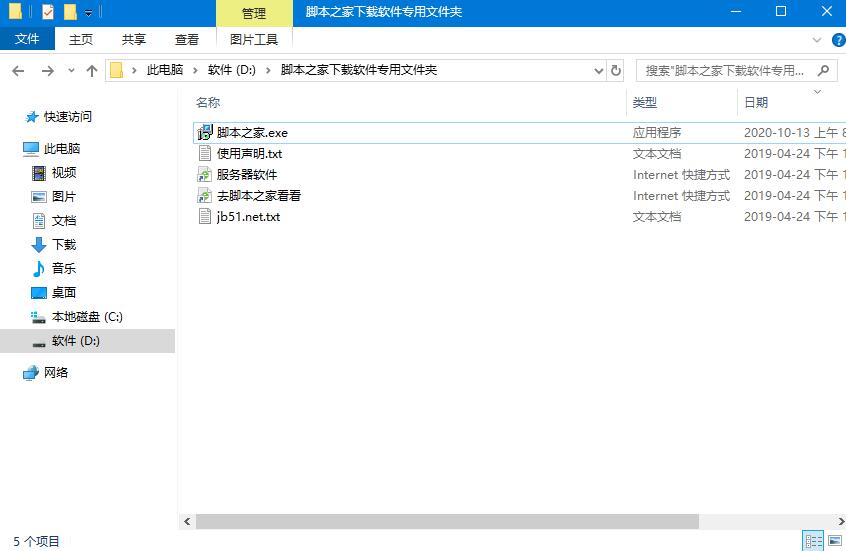Go forward with the right arrow
This screenshot has height=551, width=846.
[47, 71]
